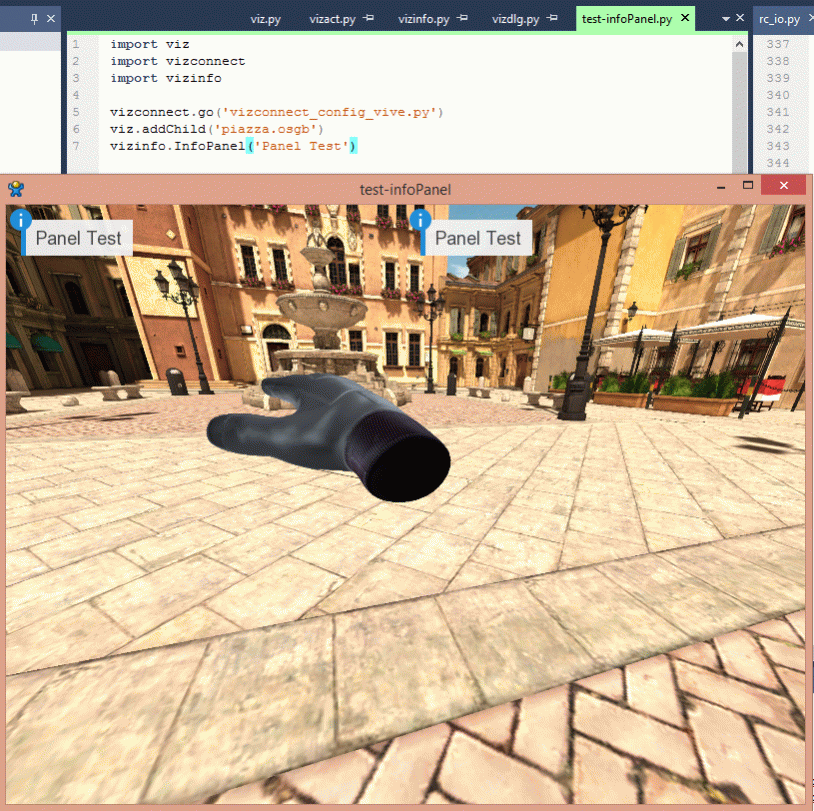Toggle the pin on vizact.py tab

click(x=368, y=19)
